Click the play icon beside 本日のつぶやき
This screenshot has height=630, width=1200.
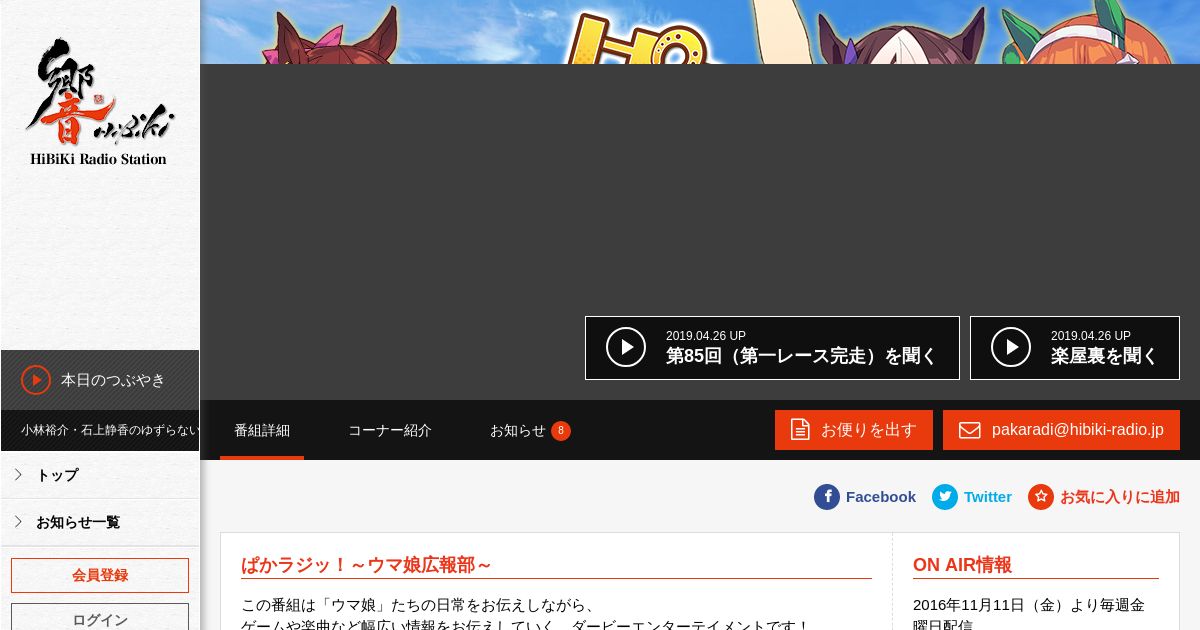tap(36, 380)
